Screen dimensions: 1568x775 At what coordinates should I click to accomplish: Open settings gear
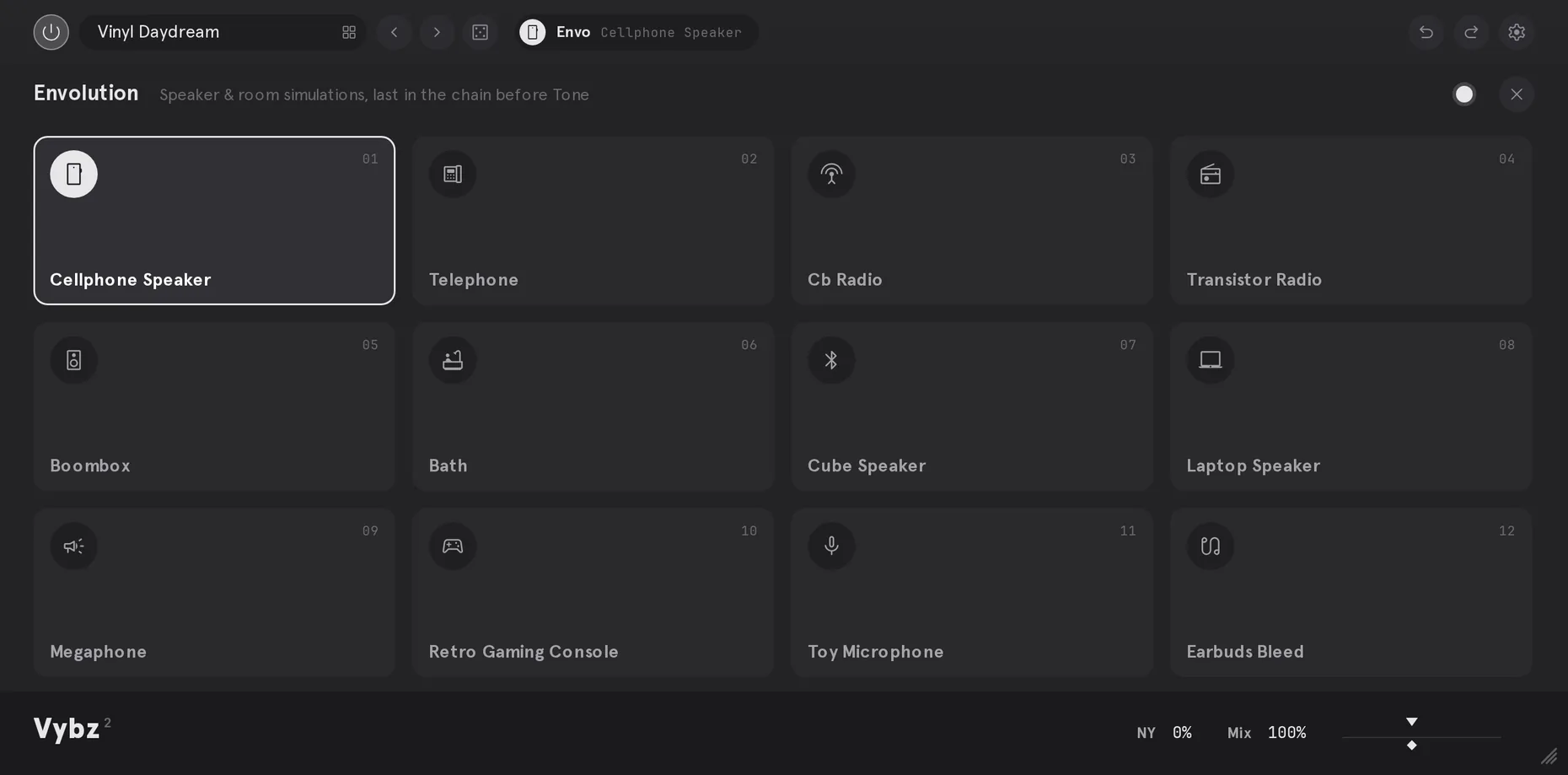pyautogui.click(x=1517, y=32)
